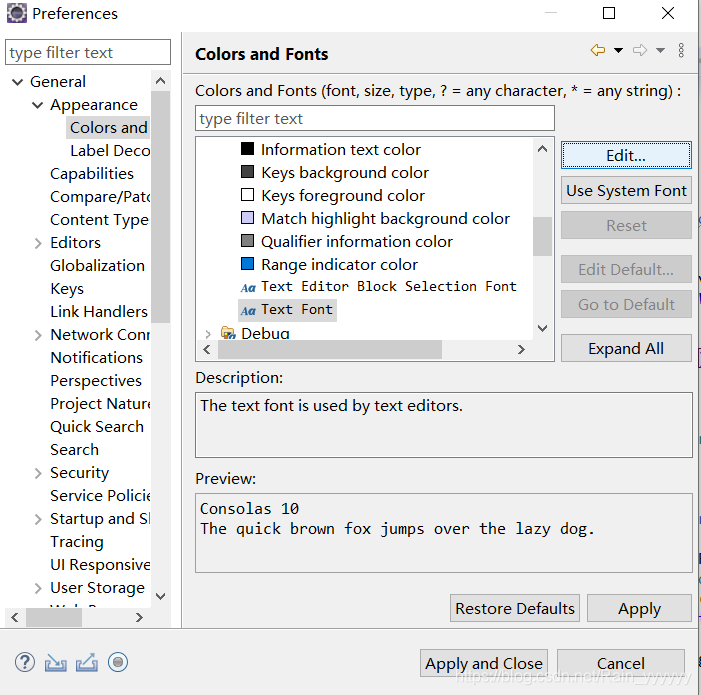The width and height of the screenshot is (701, 695).
Task: Click font list scroll down arrow
Action: [x=542, y=329]
